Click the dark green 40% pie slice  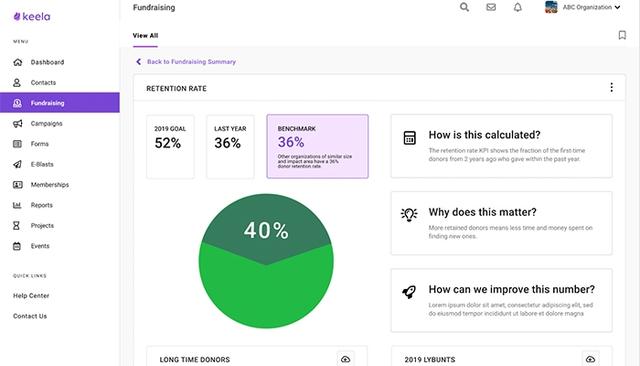point(266,229)
